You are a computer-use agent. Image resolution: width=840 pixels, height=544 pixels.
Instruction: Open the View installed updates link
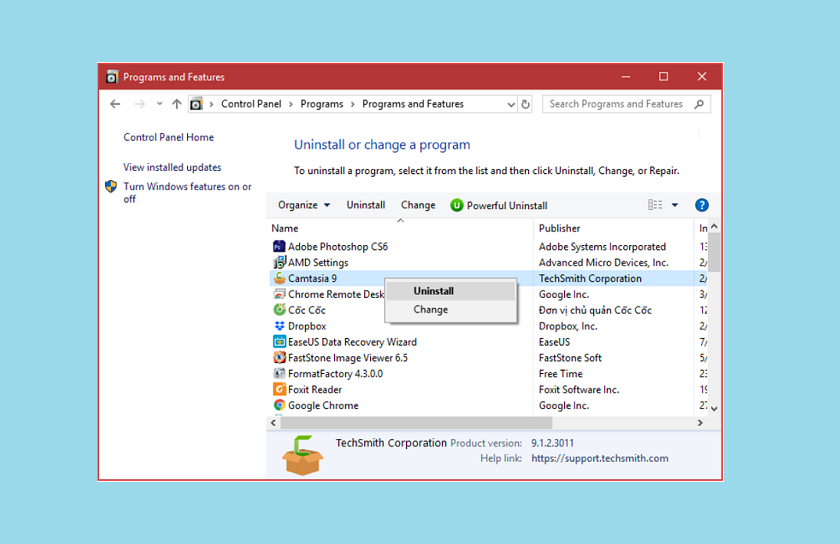tap(172, 168)
